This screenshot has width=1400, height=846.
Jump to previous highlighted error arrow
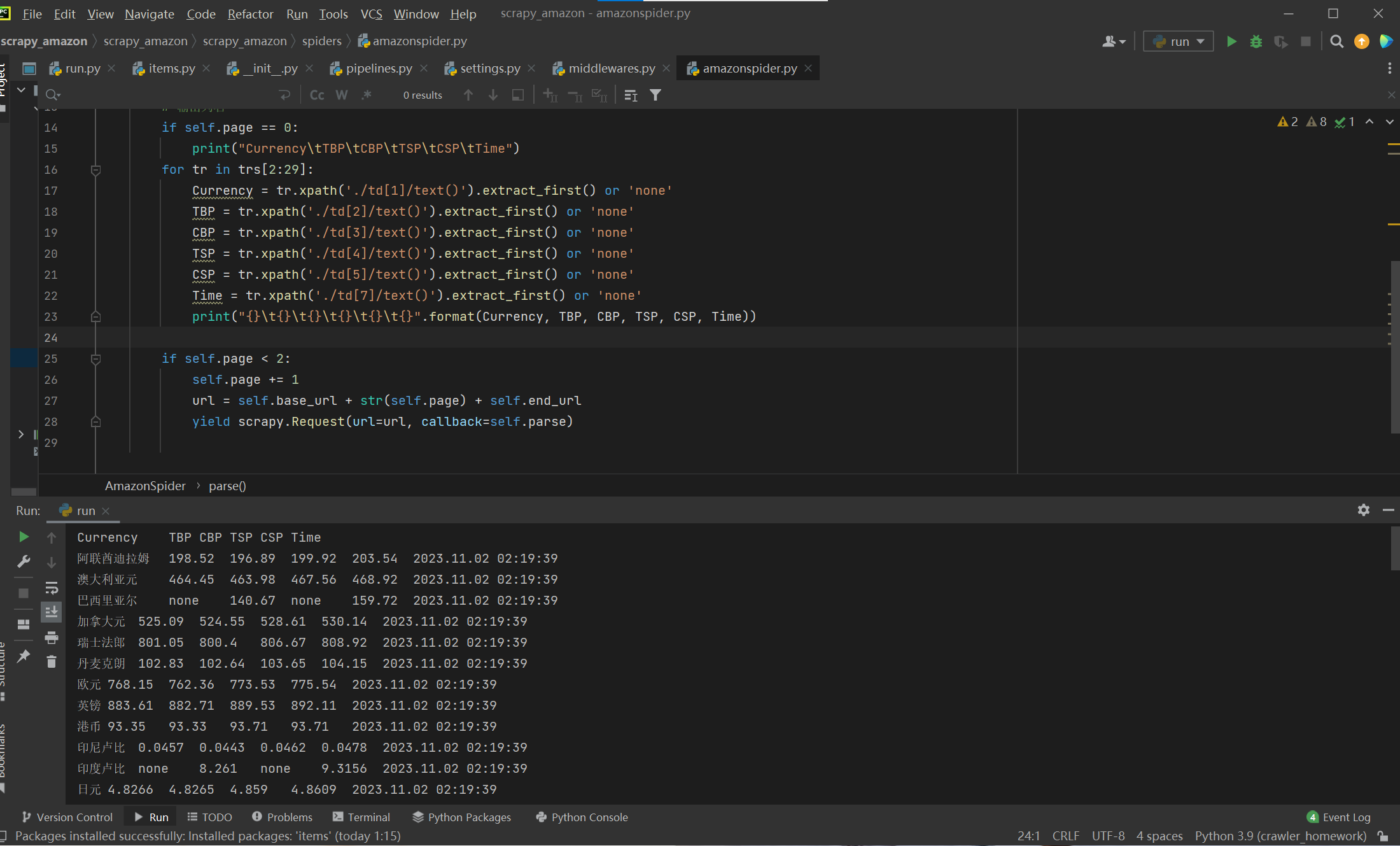pos(1369,122)
